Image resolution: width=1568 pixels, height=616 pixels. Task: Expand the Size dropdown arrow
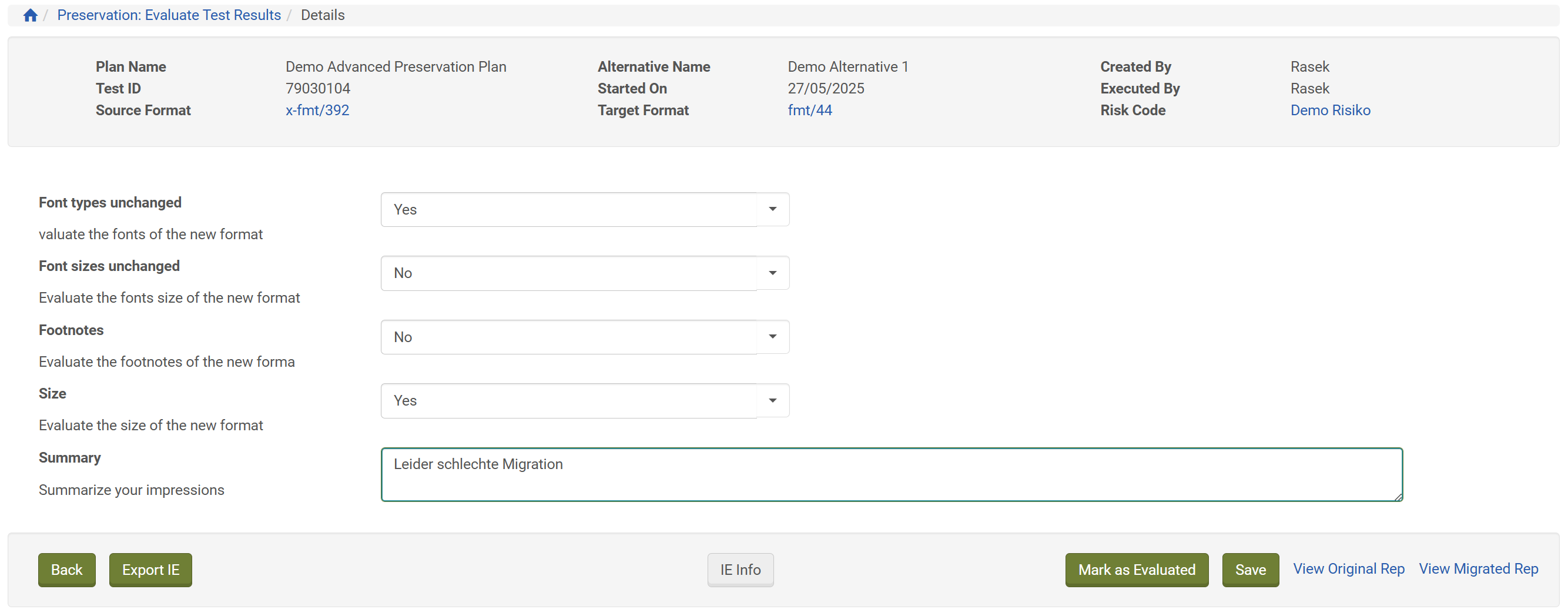[772, 400]
